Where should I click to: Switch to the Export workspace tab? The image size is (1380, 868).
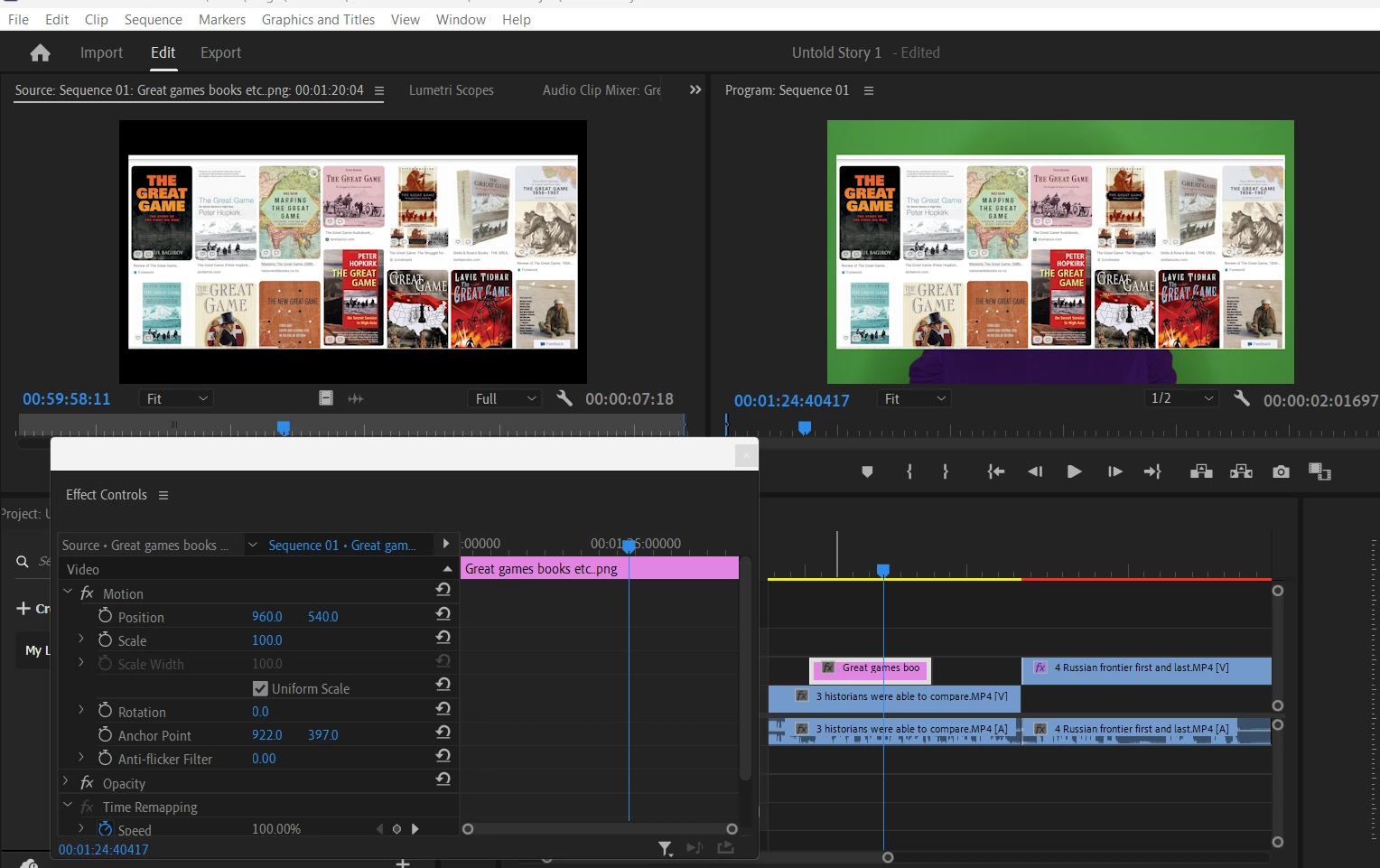[220, 53]
